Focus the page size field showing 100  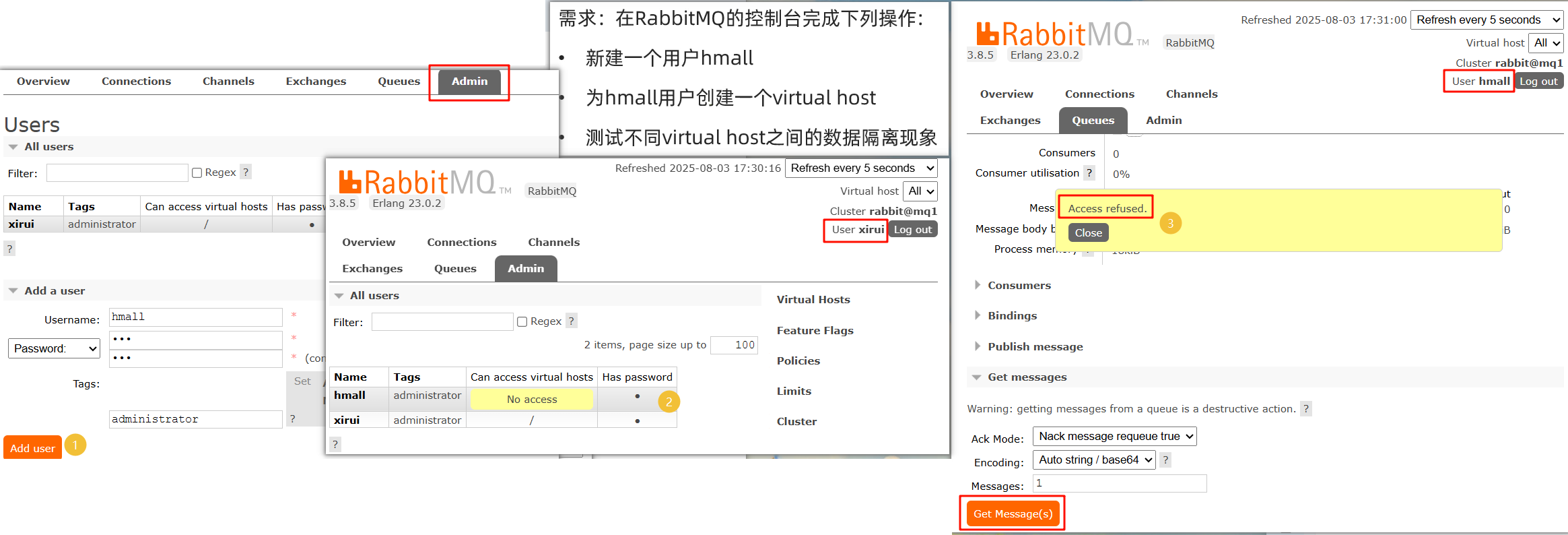pos(735,345)
